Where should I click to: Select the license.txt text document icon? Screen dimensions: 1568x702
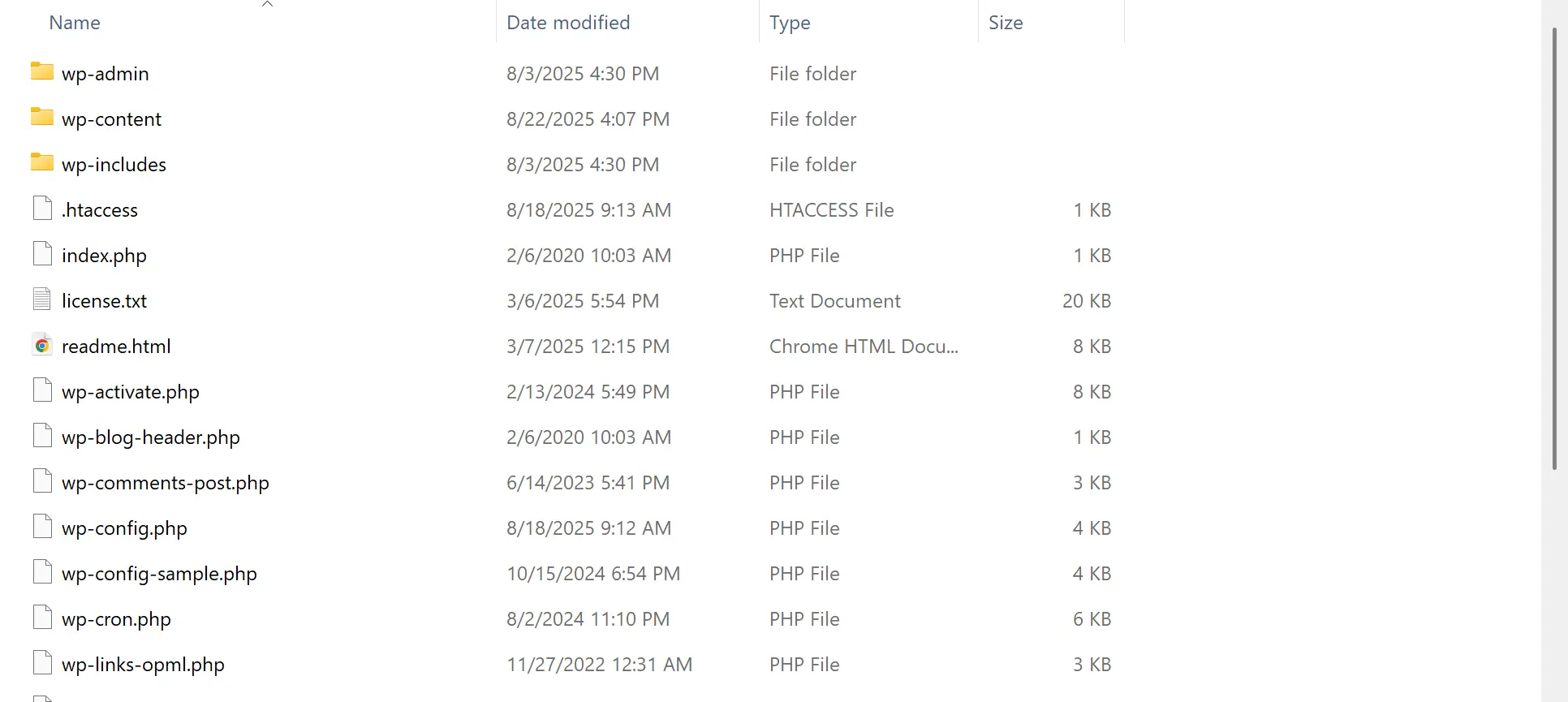42,299
